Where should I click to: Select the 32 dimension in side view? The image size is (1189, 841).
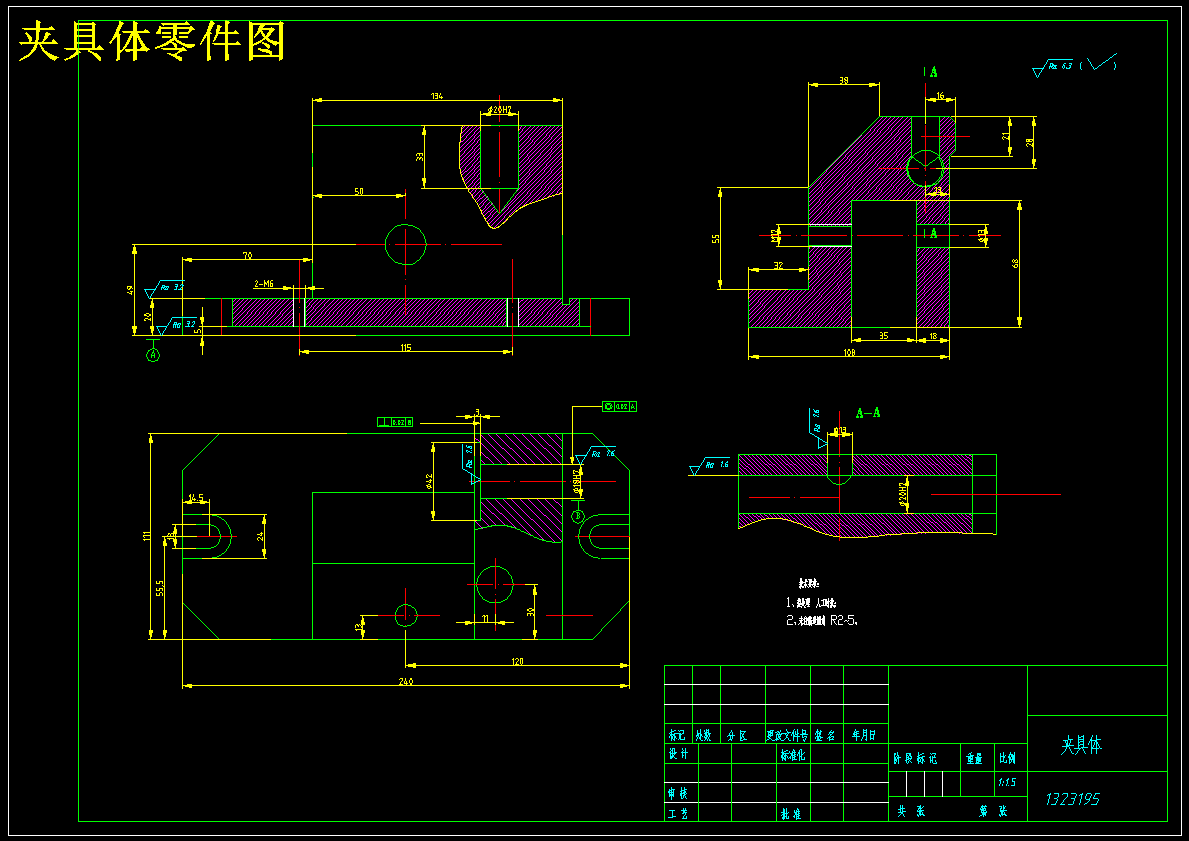[778, 265]
